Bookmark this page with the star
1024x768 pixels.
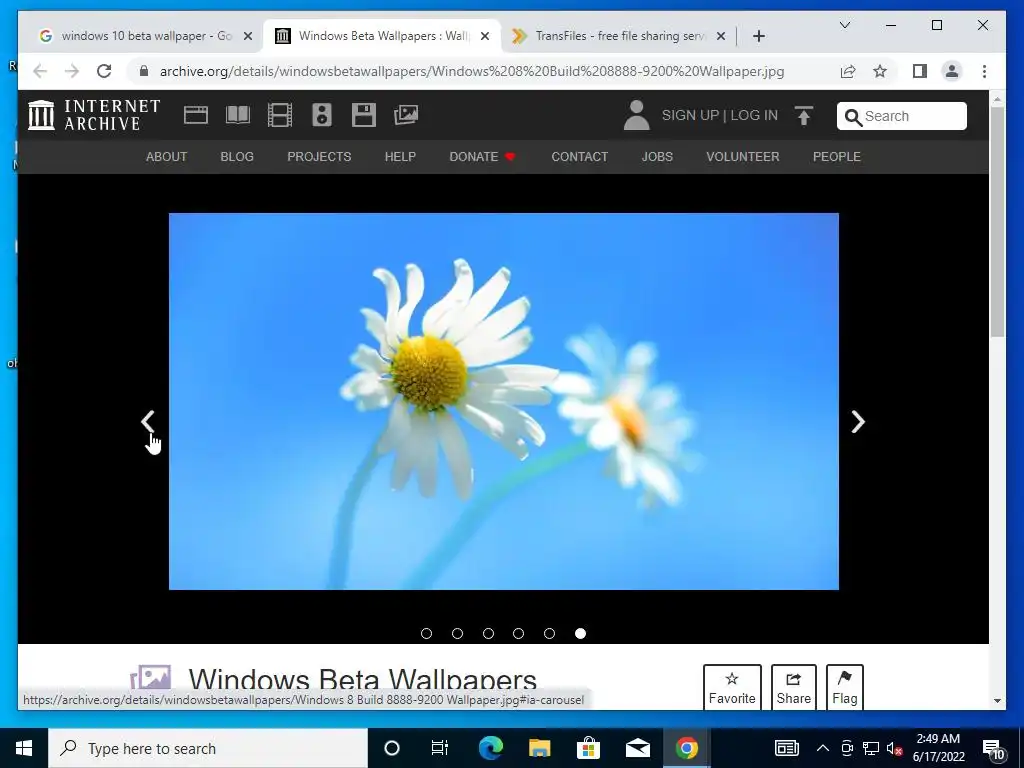click(880, 71)
